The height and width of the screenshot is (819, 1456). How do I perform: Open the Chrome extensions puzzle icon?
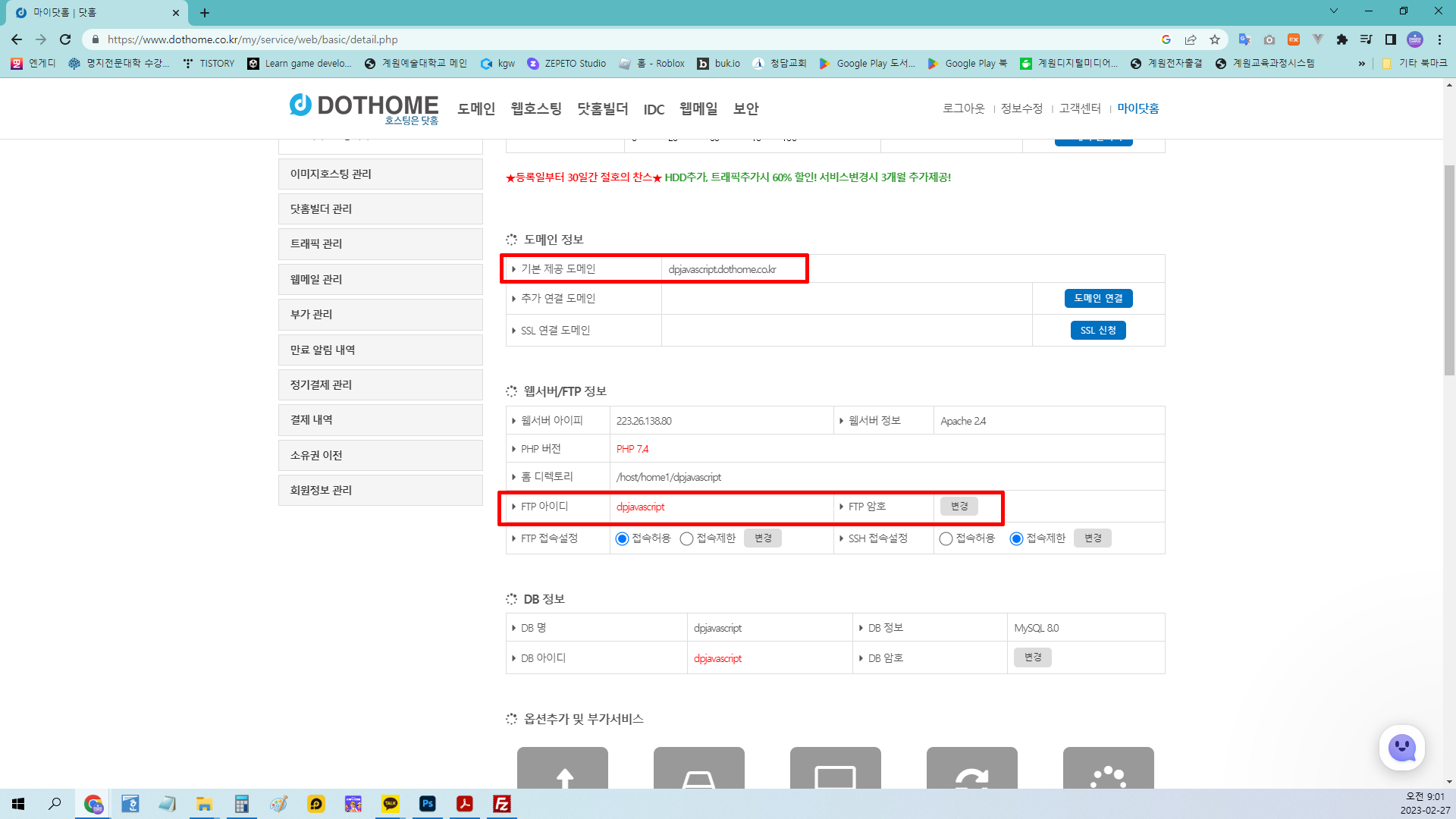pos(1342,39)
